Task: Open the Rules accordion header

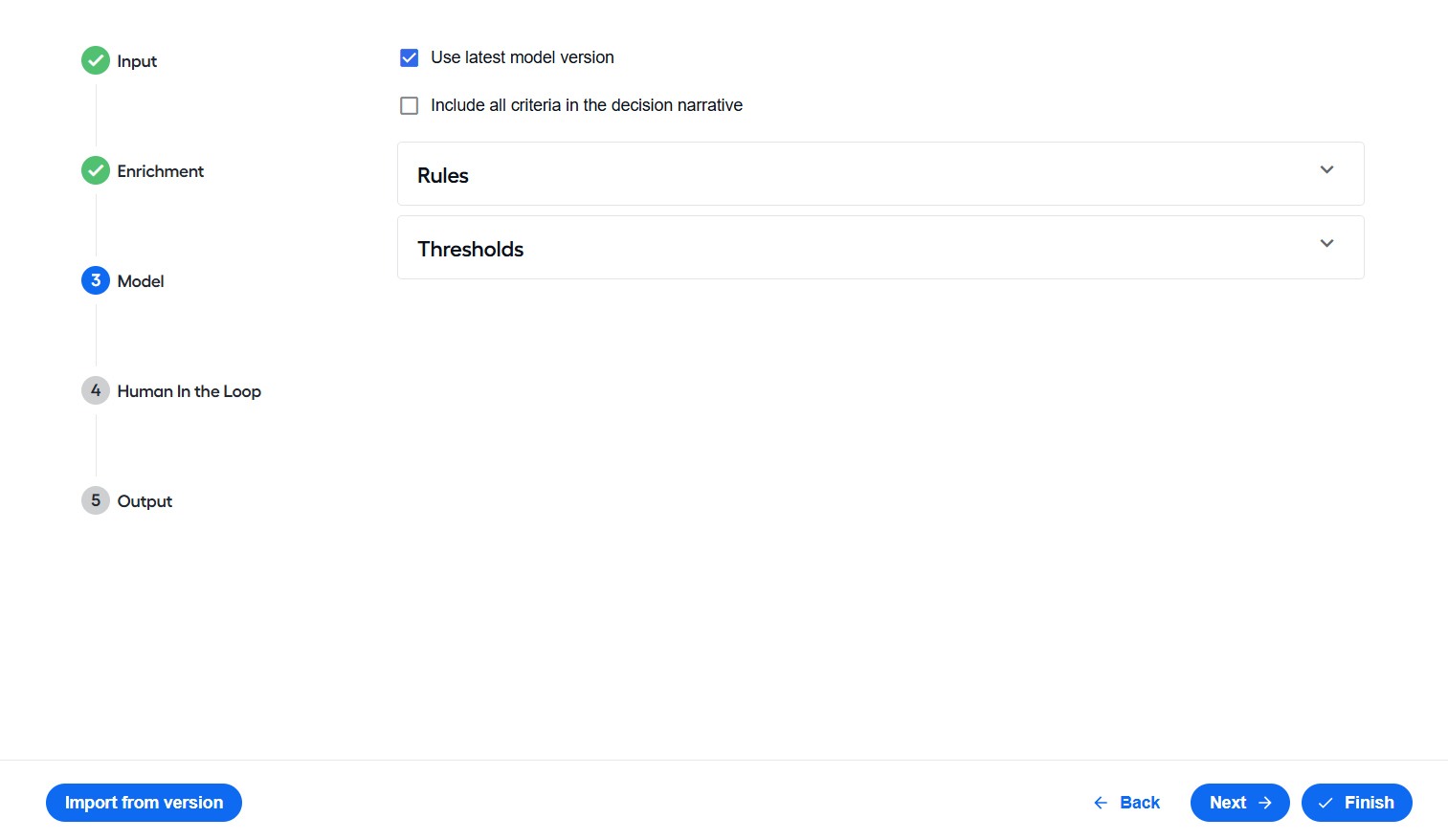Action: (880, 174)
